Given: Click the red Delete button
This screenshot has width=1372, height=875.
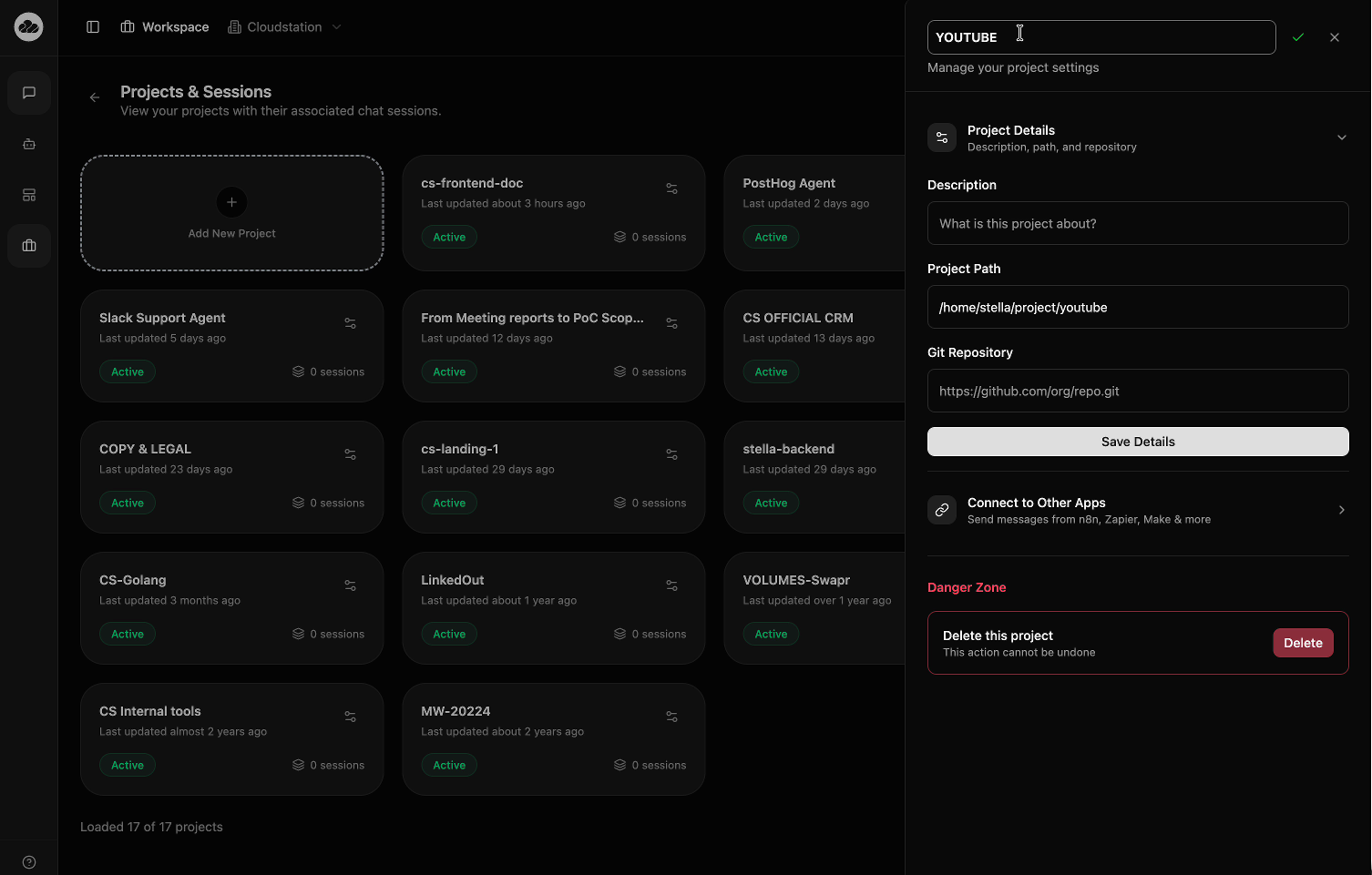Looking at the screenshot, I should [1303, 643].
